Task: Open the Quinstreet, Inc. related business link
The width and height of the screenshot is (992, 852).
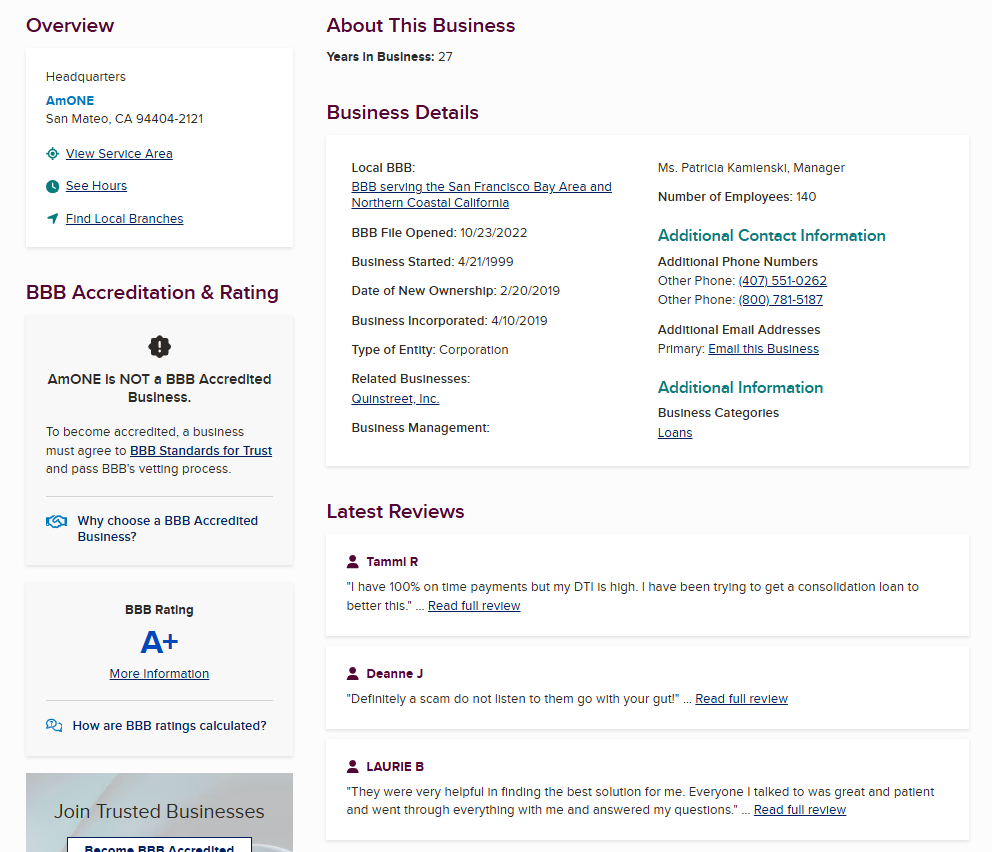Action: [395, 399]
